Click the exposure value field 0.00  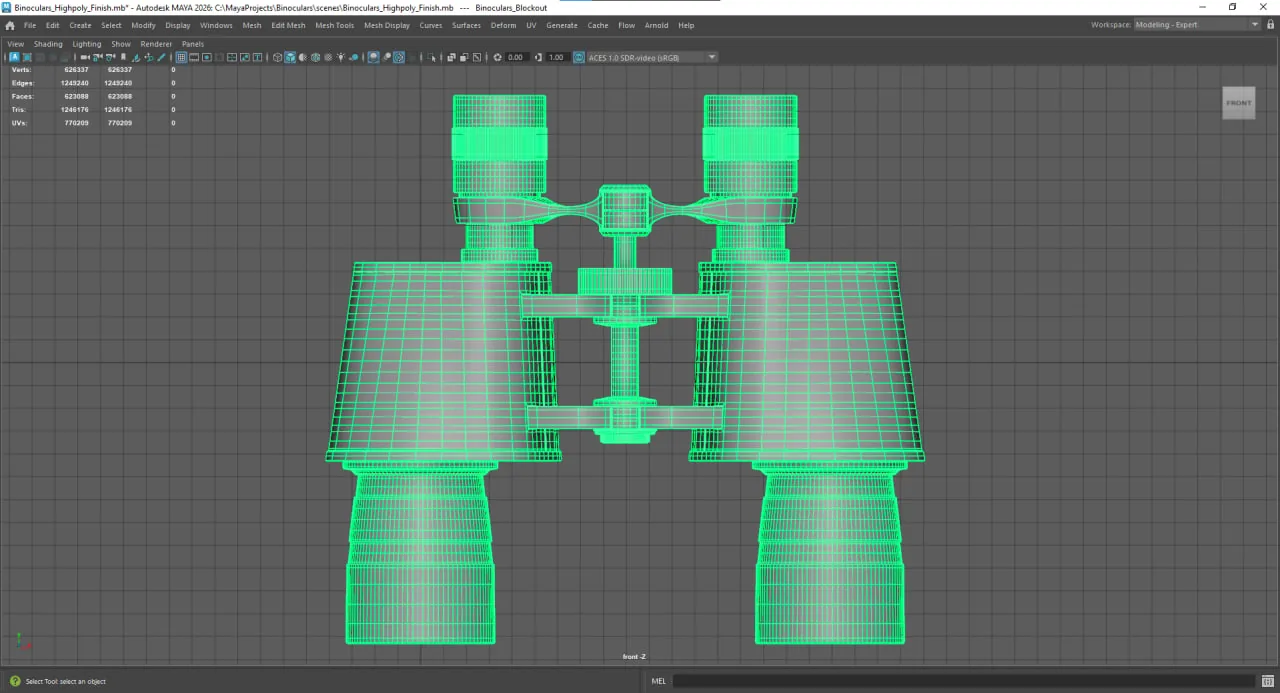[x=516, y=57]
